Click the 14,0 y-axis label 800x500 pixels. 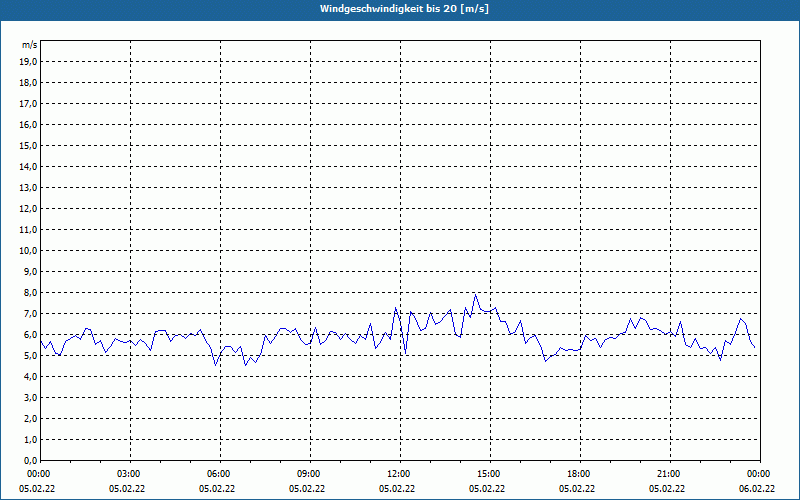coord(29,166)
